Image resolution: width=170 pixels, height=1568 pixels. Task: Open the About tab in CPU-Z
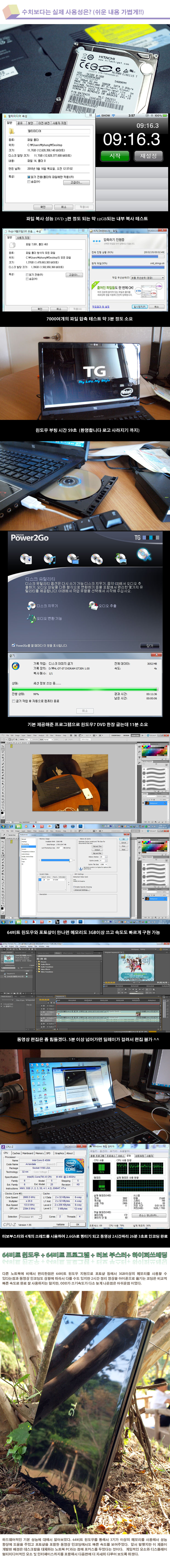69,1153
